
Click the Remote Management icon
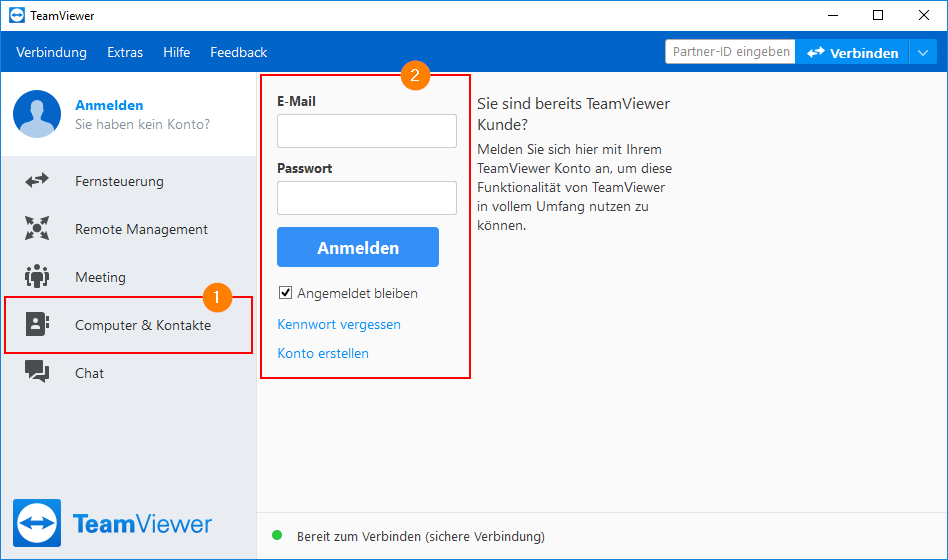37,228
